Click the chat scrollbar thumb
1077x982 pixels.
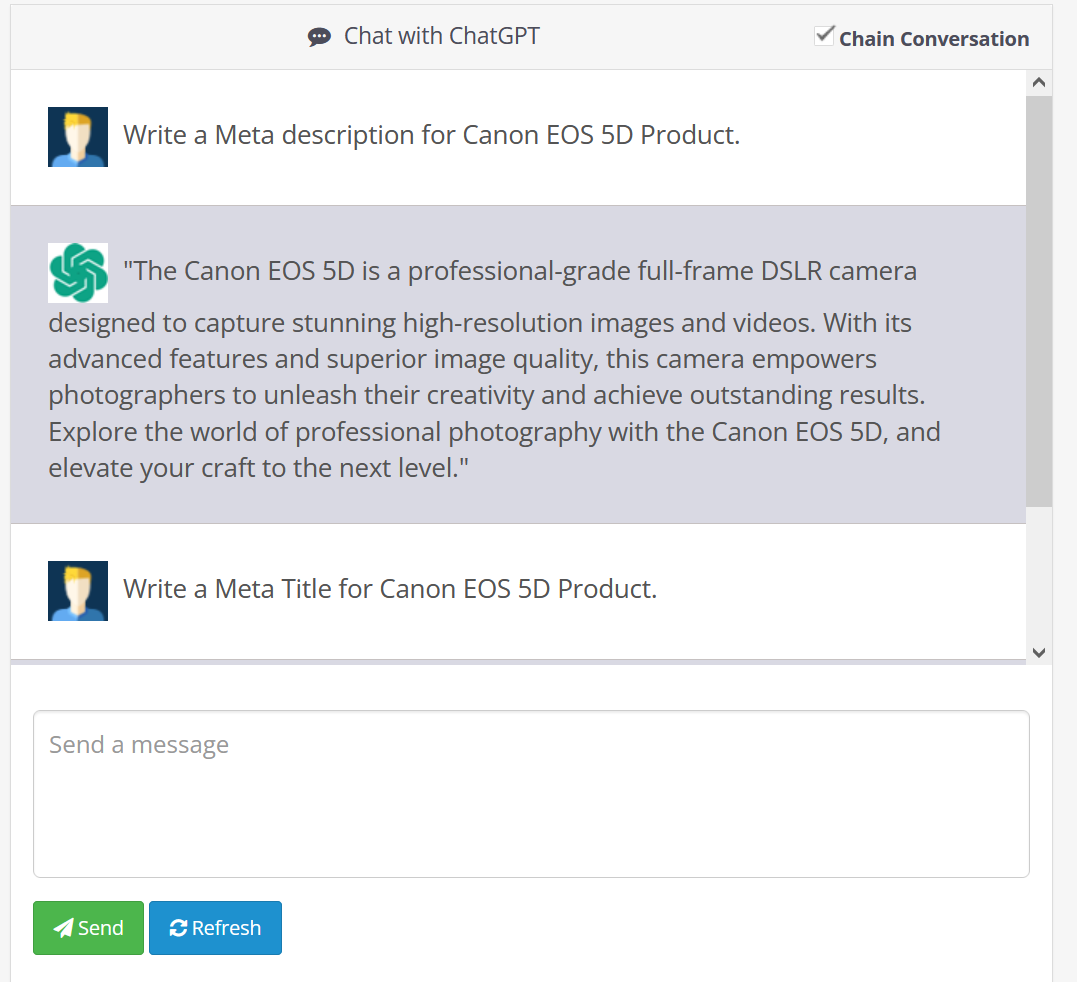(x=1039, y=301)
